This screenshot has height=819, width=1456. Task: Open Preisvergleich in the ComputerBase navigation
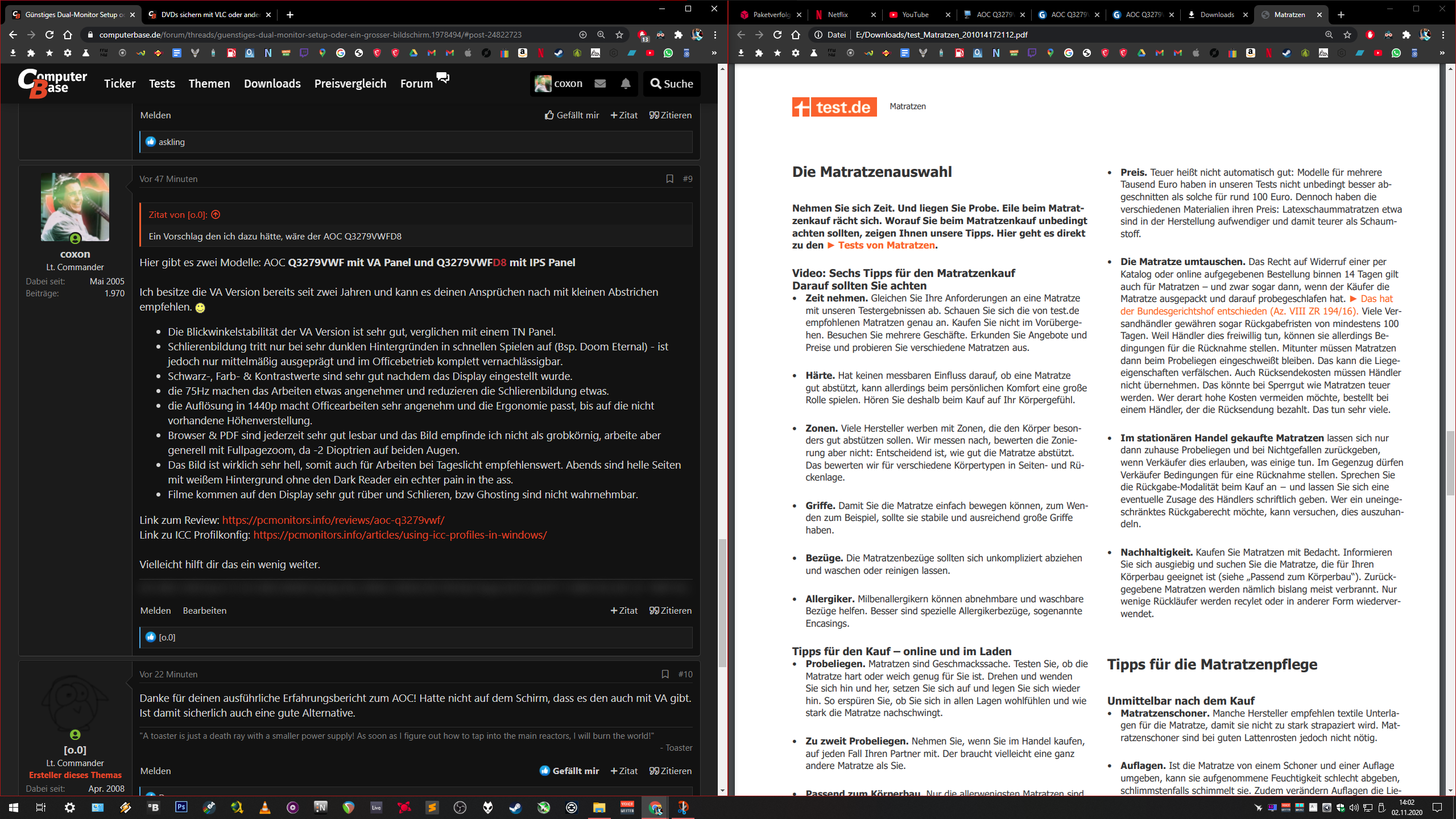[x=350, y=84]
